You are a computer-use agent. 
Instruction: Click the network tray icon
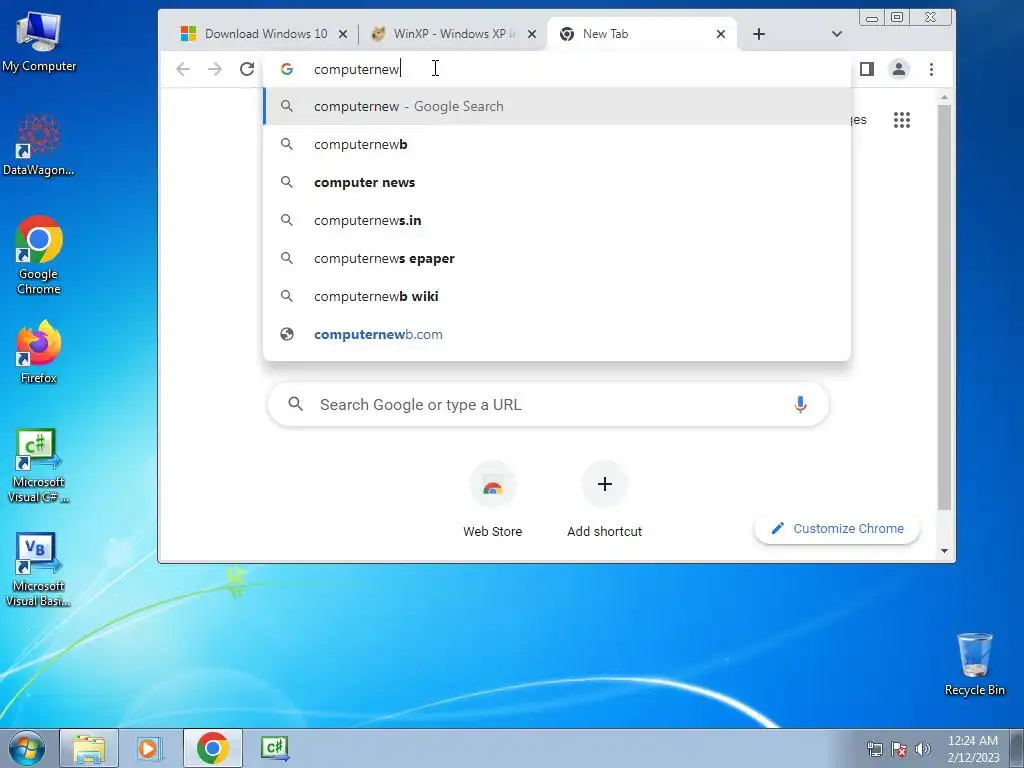tap(874, 749)
